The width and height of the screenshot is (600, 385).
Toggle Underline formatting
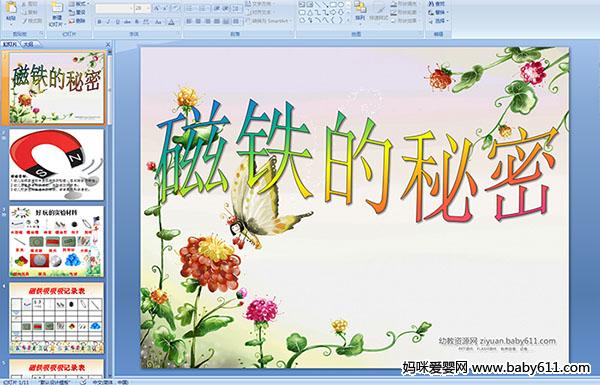tap(117, 22)
